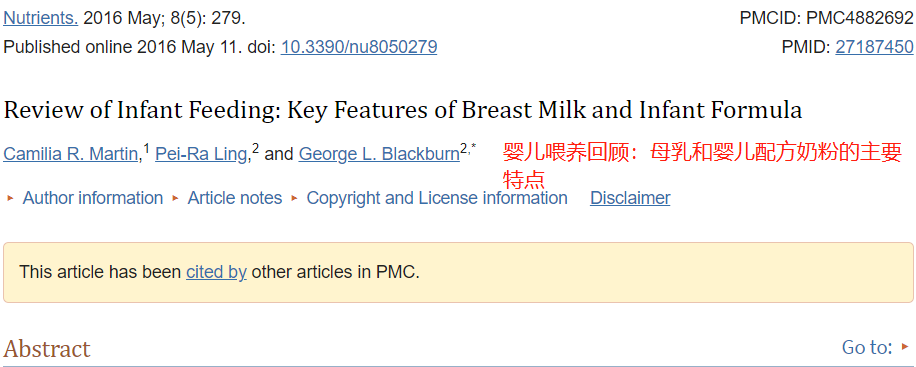Open the PMID 27187450 link
This screenshot has height=367, width=916.
tap(875, 47)
